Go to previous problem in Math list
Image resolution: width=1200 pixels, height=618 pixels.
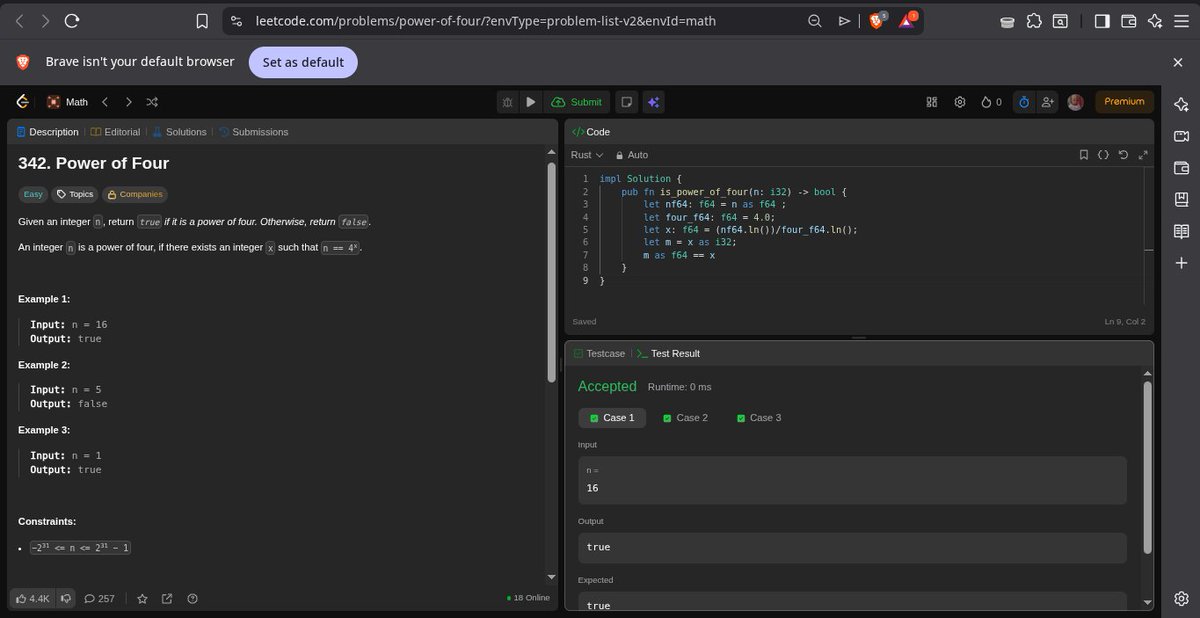105,102
